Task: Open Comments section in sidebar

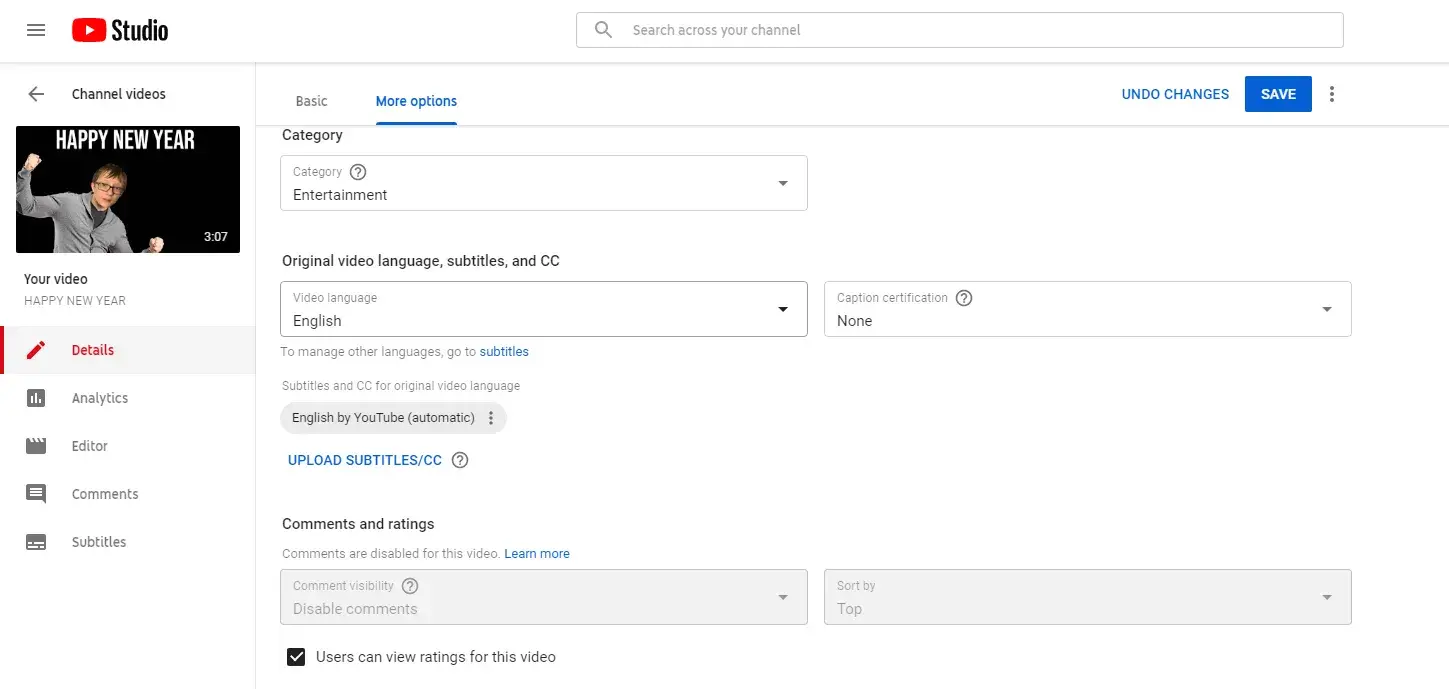Action: point(104,494)
